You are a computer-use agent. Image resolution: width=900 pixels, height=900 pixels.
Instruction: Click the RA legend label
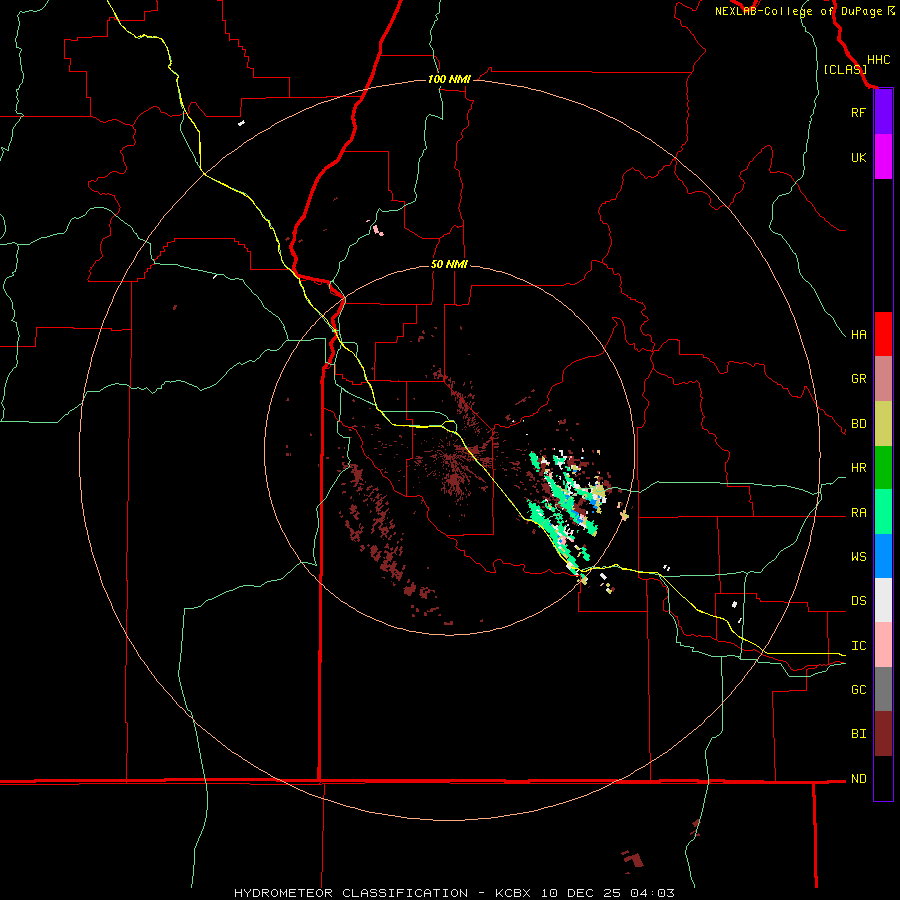tap(858, 513)
